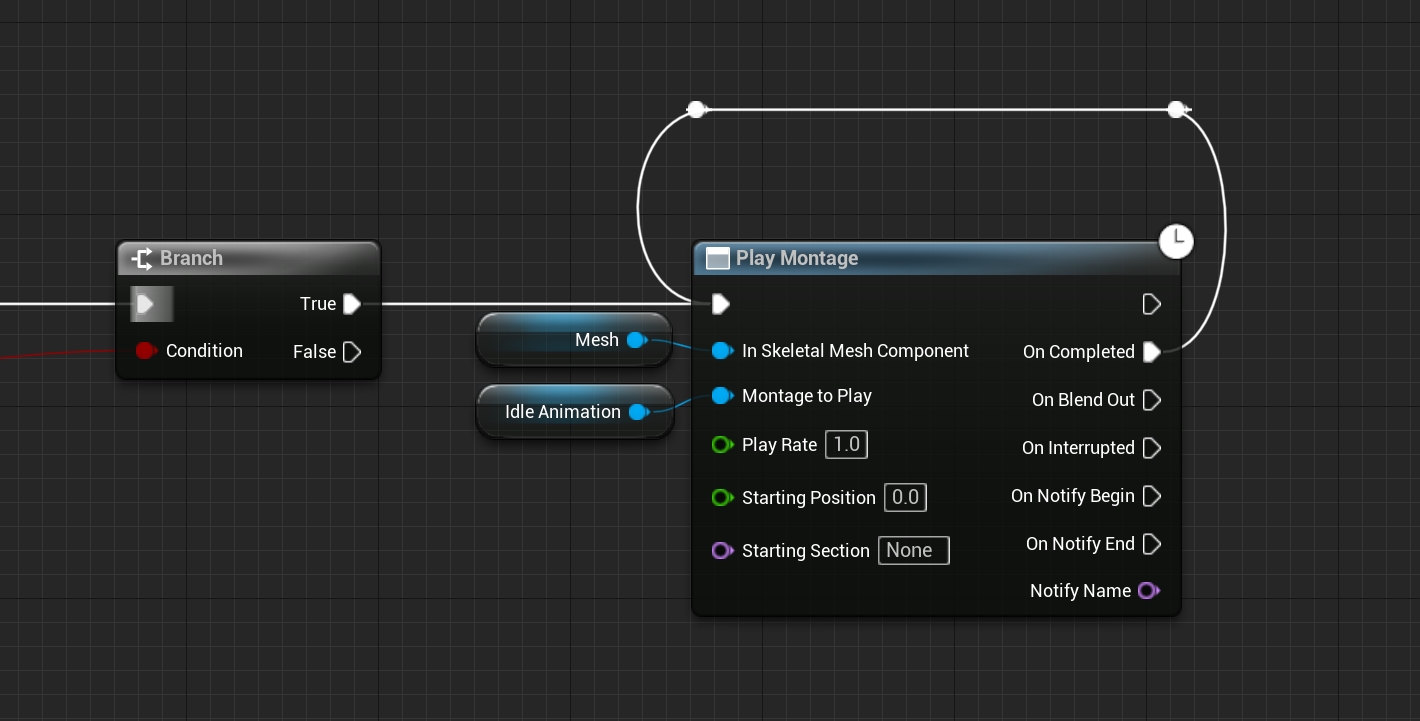The width and height of the screenshot is (1420, 721).
Task: Click the red Condition input pin
Action: [x=146, y=351]
